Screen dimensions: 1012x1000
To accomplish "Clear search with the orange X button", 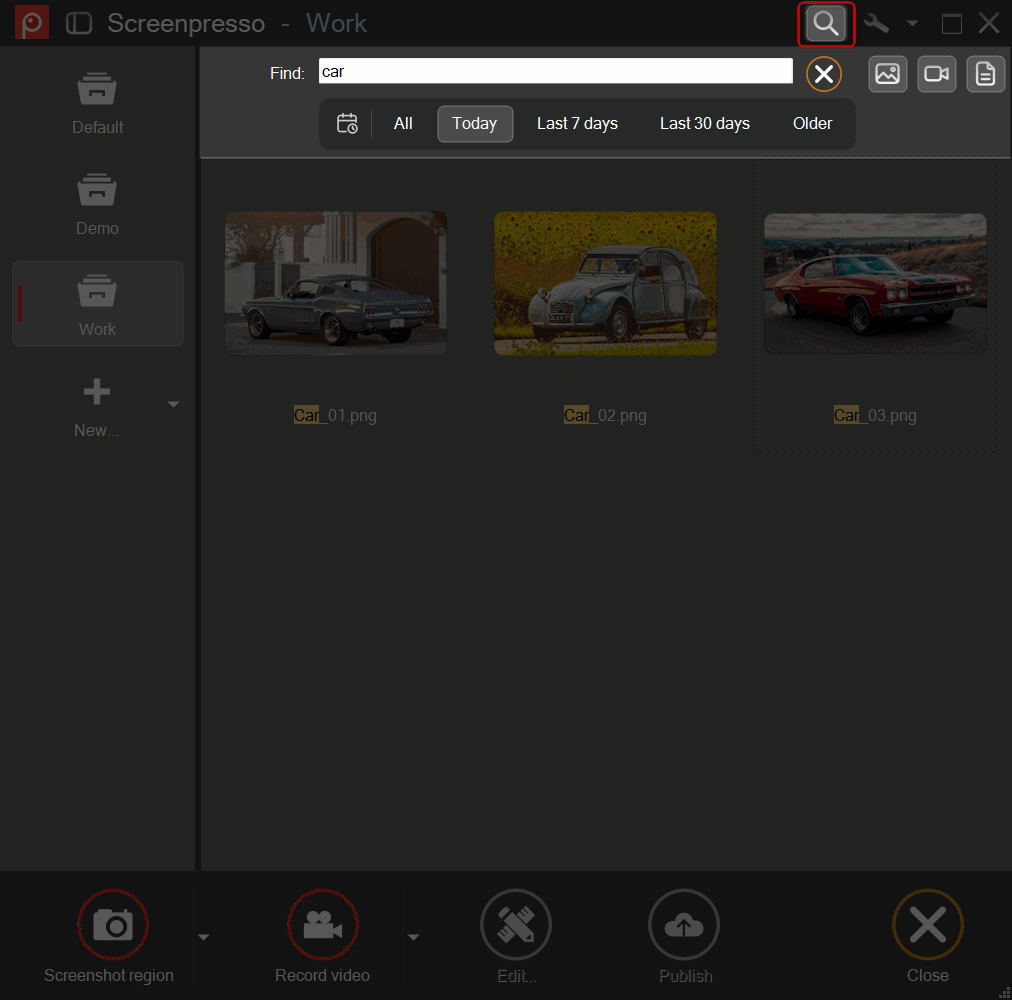I will tap(824, 74).
